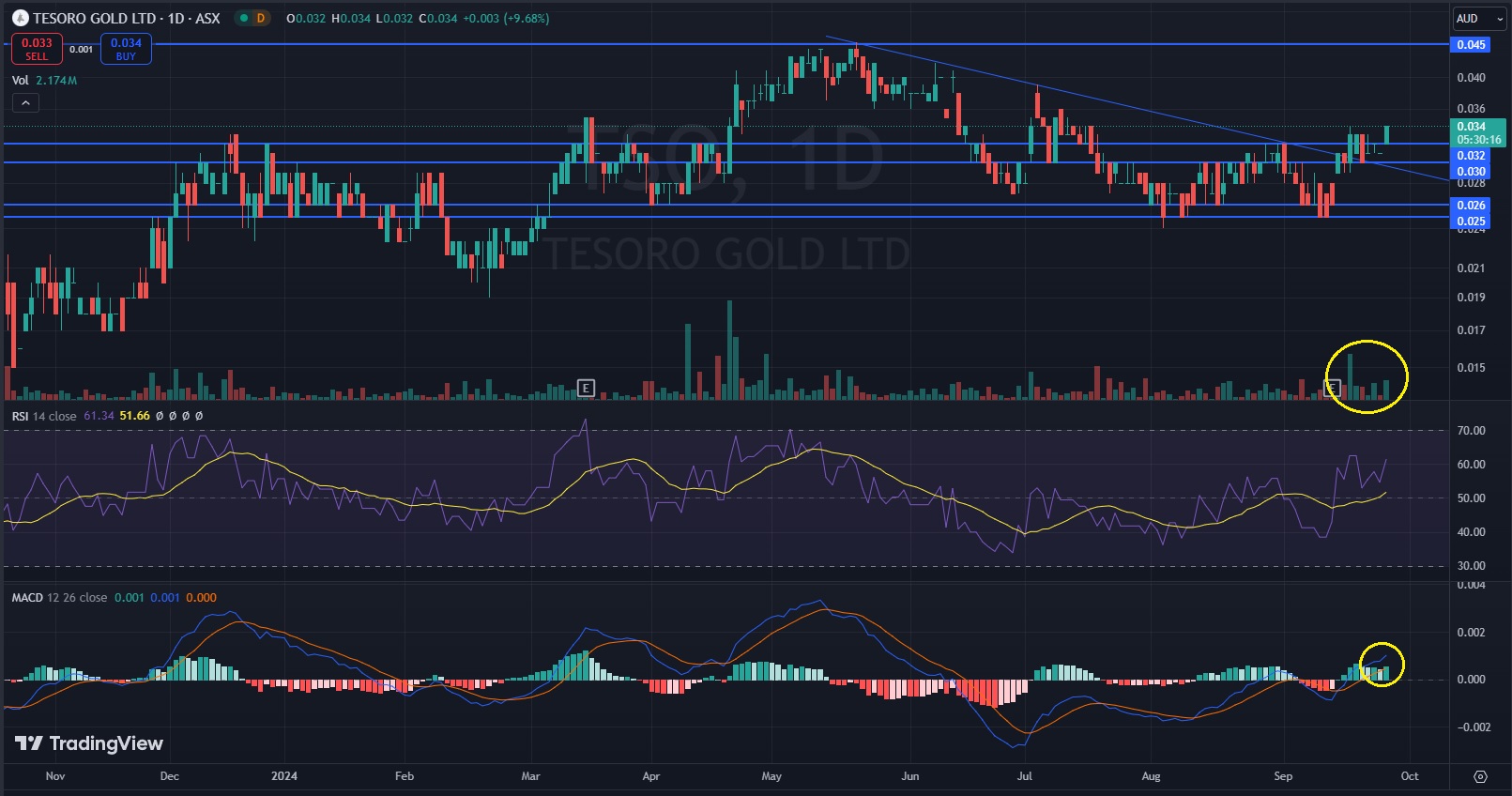Click the RSI moving average value 51.66
Viewport: 1512px width, 796px height.
[x=134, y=416]
